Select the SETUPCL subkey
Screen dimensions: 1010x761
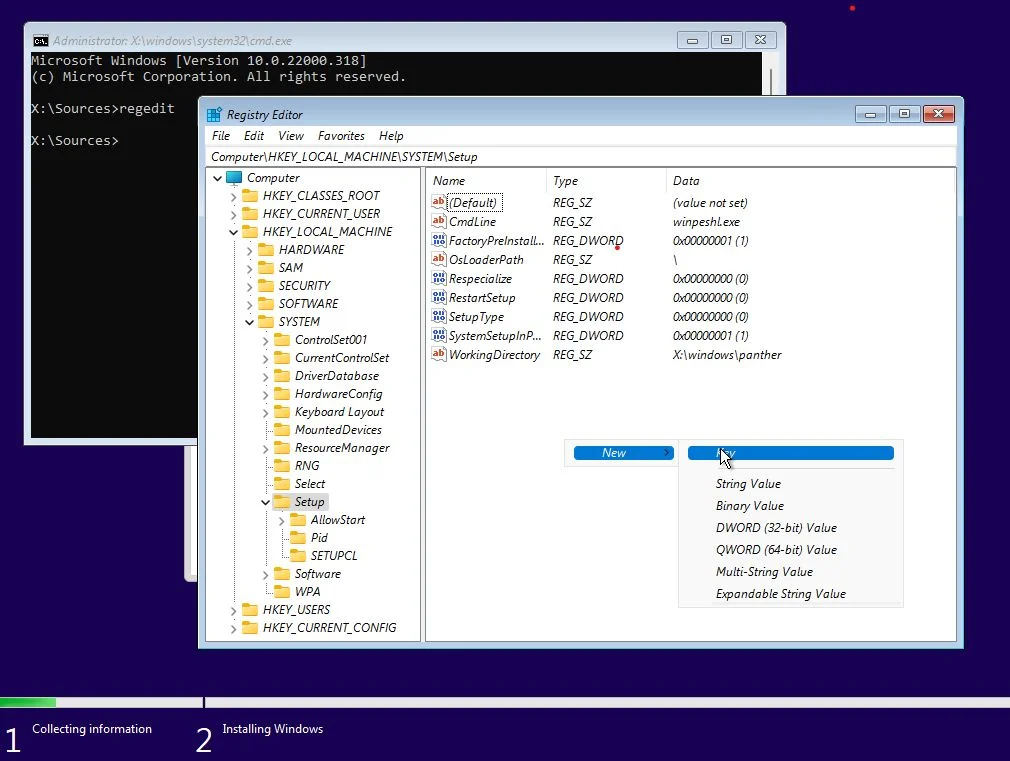point(334,555)
